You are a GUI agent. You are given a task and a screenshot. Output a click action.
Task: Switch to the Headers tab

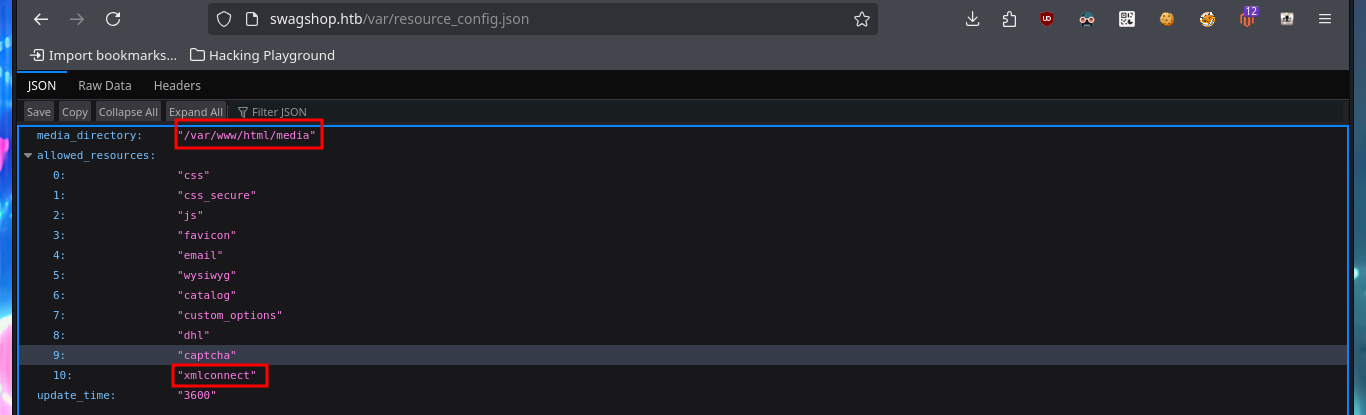tap(177, 86)
